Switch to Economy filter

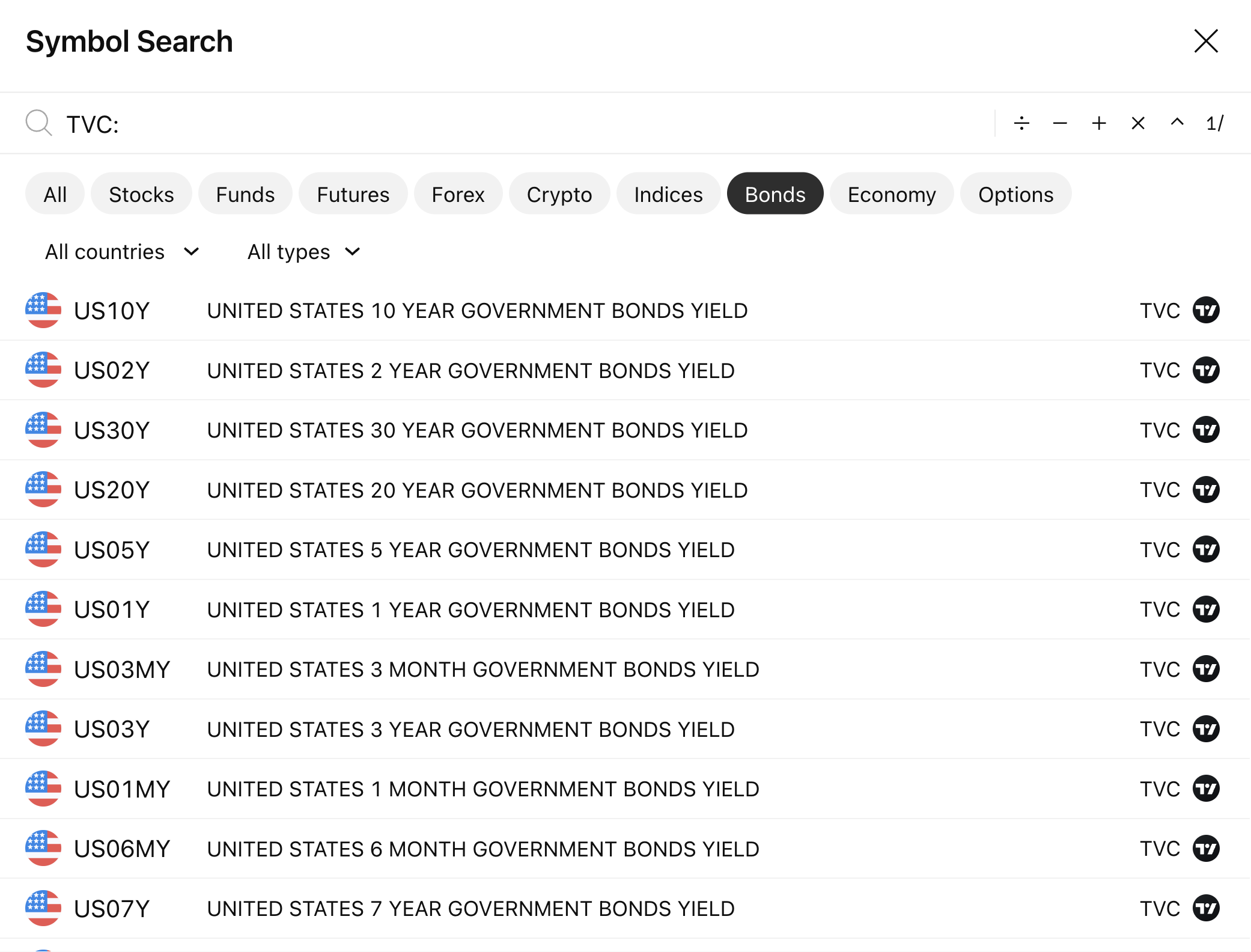pos(891,194)
